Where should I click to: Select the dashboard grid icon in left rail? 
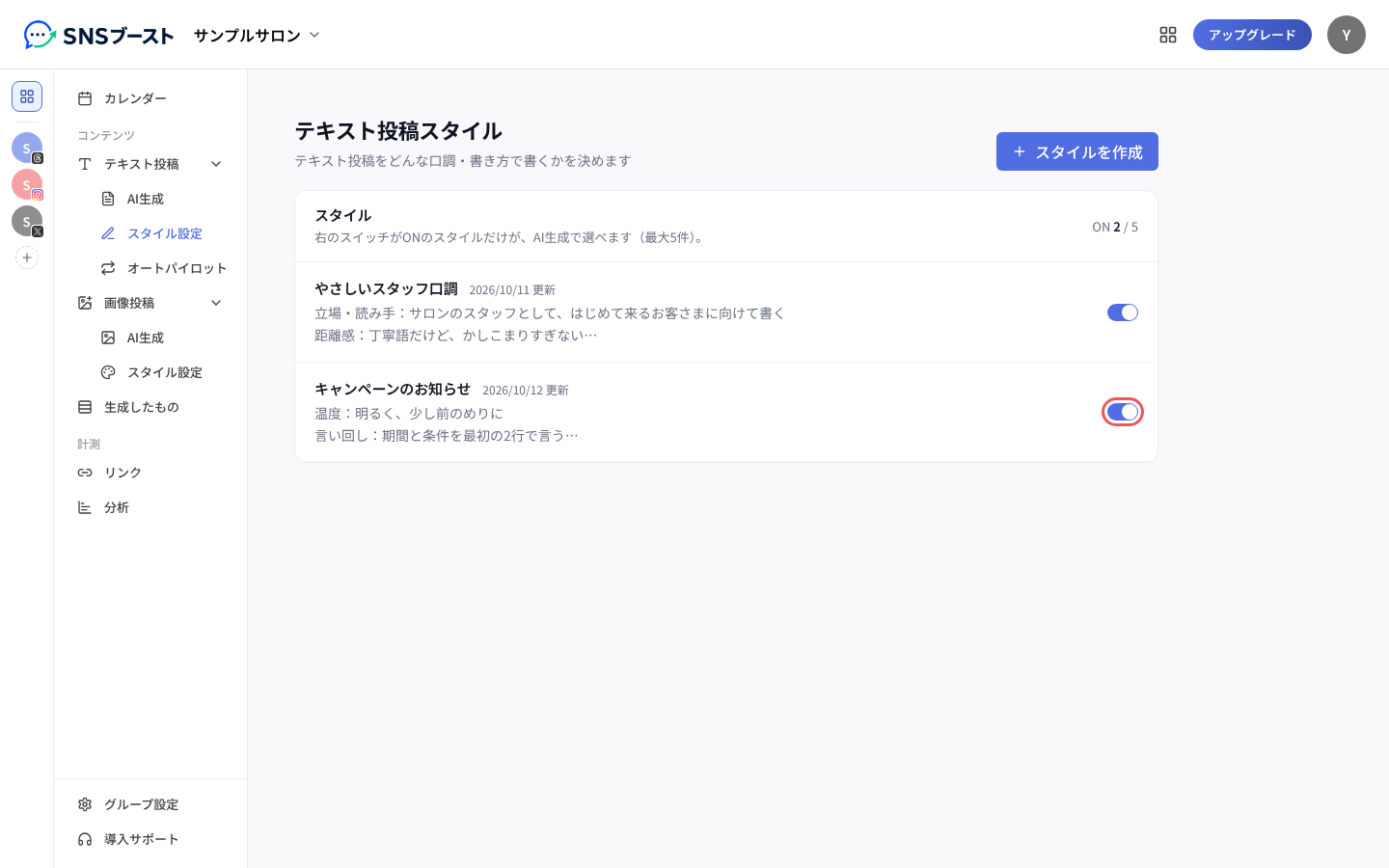[x=27, y=96]
